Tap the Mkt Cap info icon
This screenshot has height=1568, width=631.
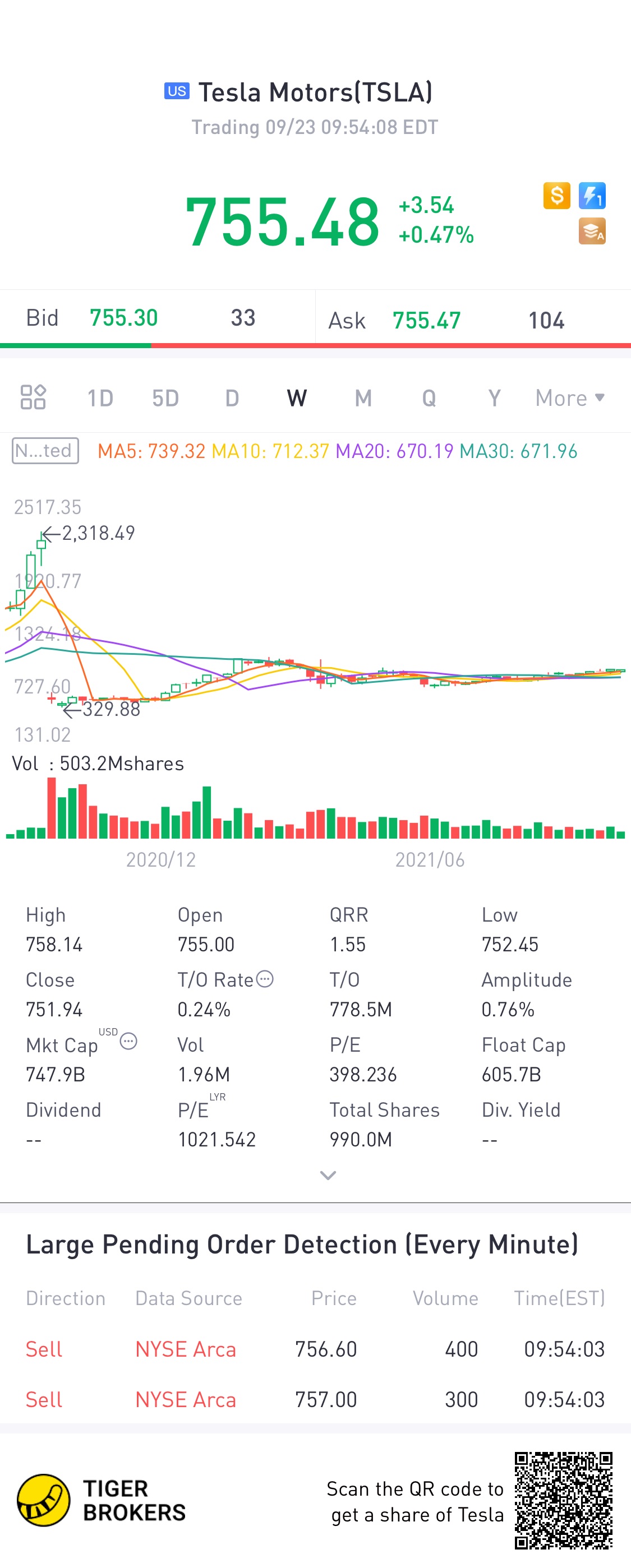tap(128, 1042)
